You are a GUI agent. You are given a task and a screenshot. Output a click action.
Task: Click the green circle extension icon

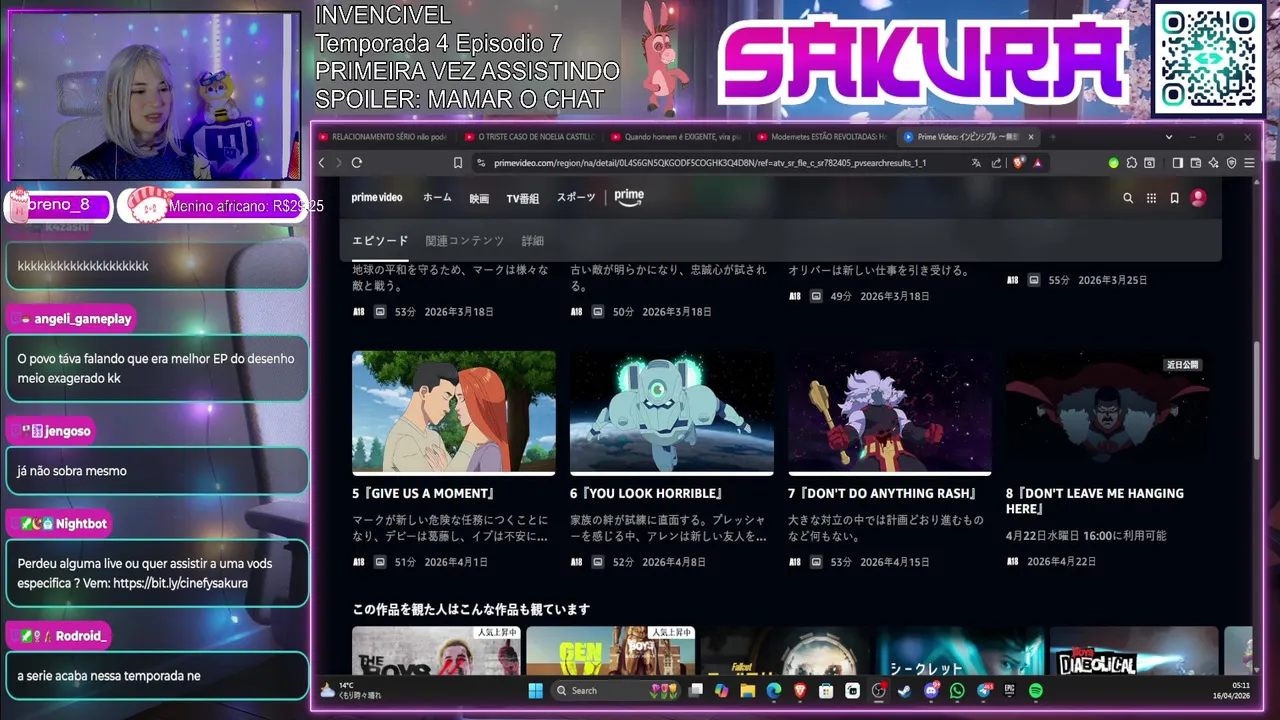(x=1113, y=162)
